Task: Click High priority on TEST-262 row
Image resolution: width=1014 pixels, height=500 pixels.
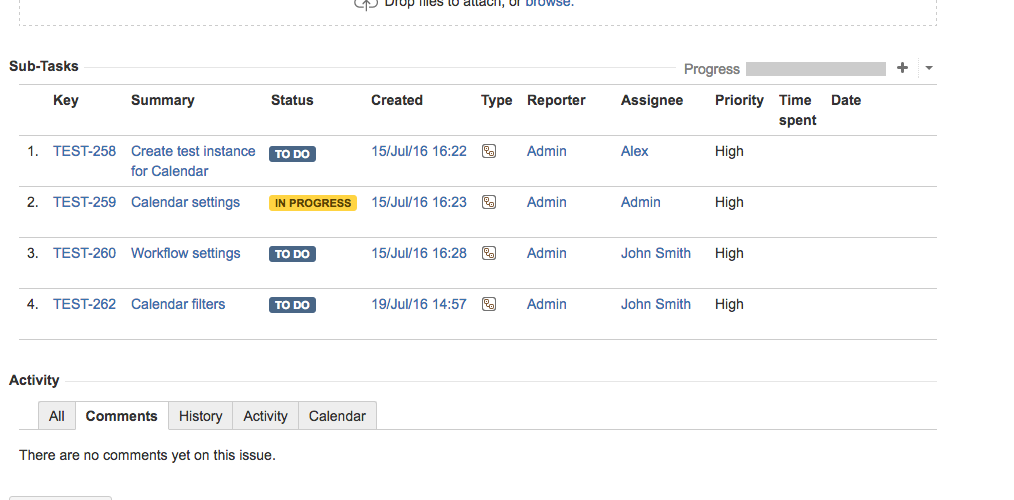Action: tap(729, 305)
